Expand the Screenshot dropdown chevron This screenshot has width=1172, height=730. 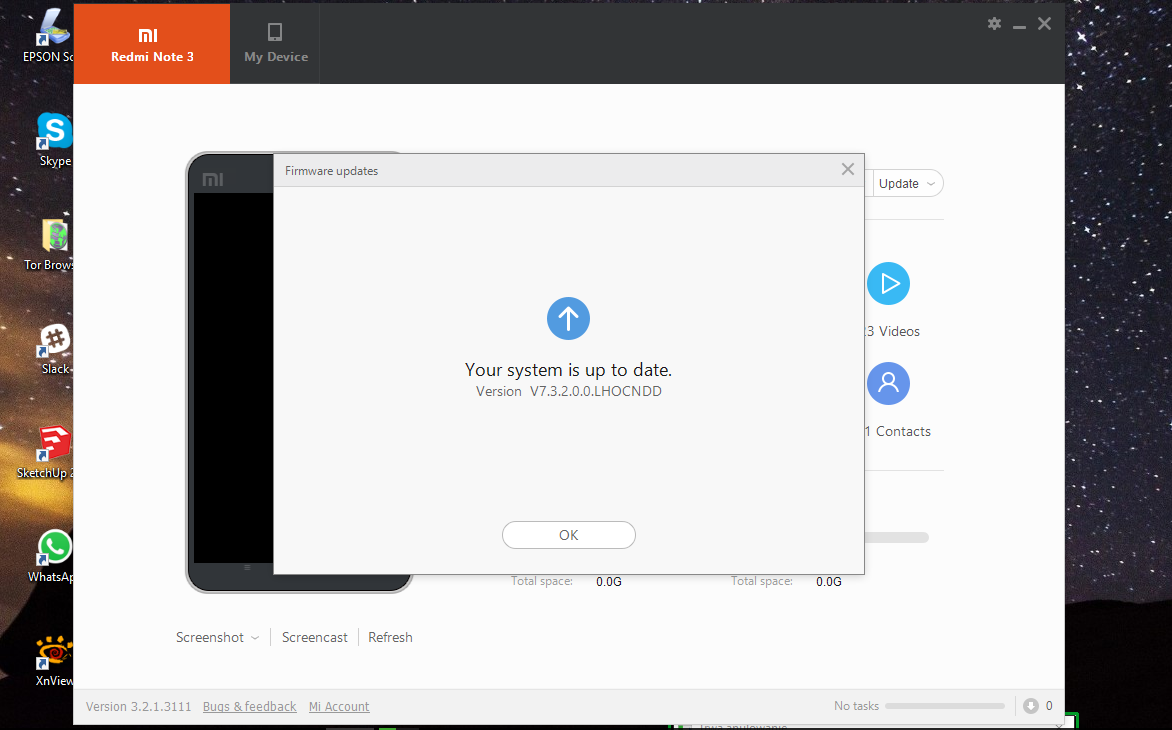(255, 638)
